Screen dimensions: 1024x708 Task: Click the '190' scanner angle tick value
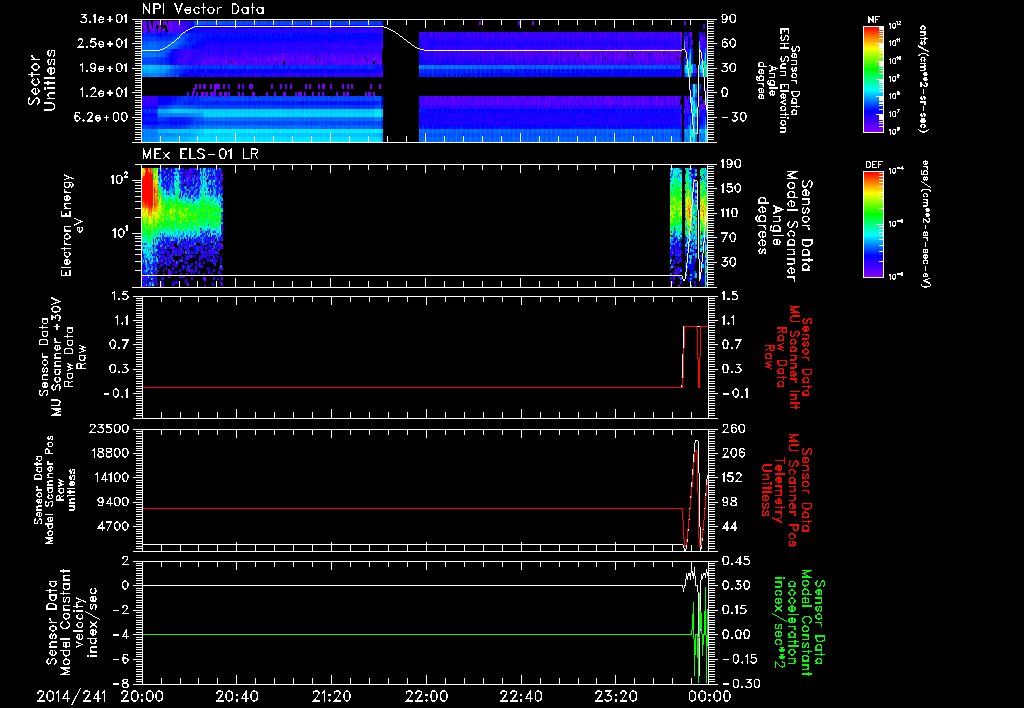click(731, 164)
